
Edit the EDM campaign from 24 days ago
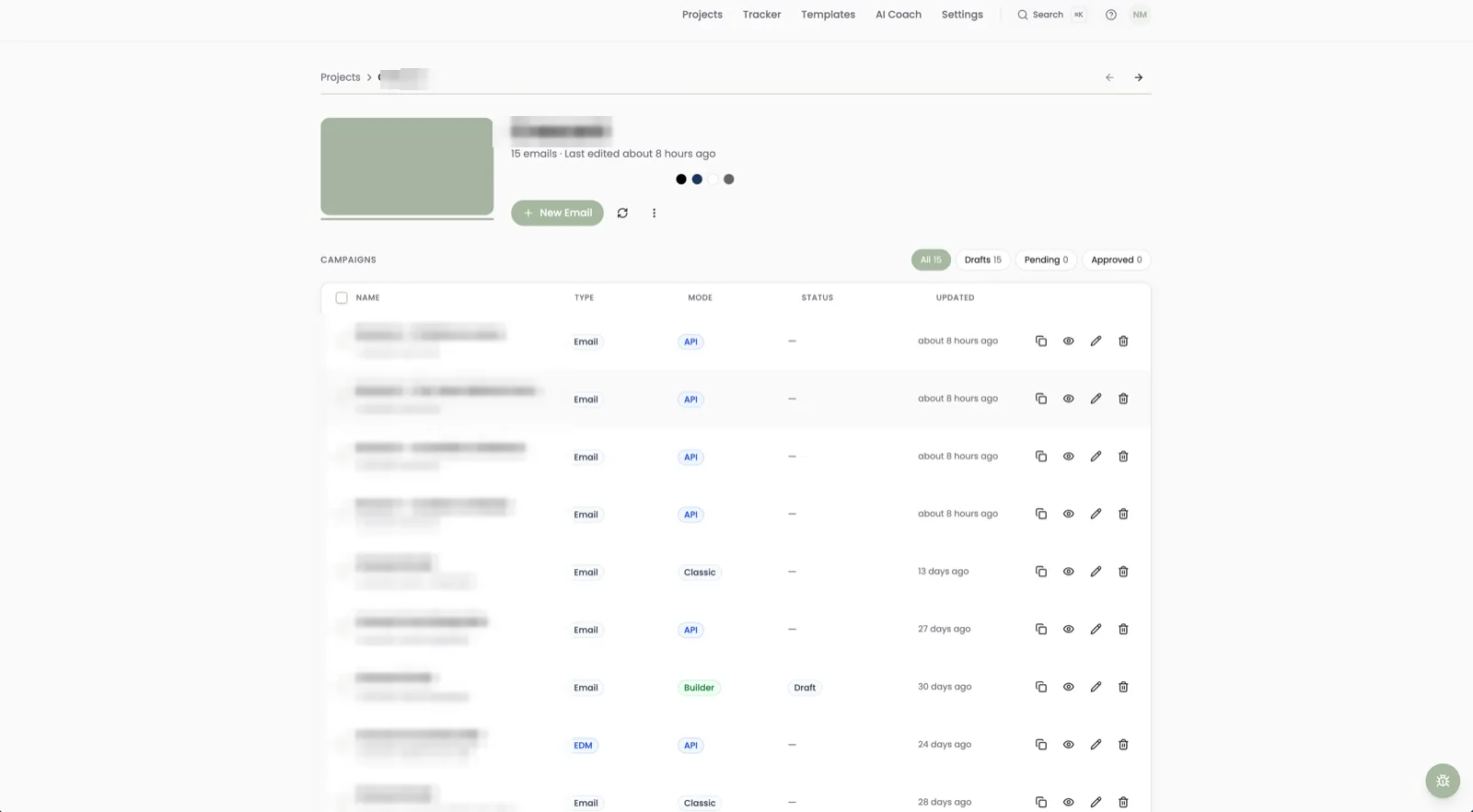pos(1096,745)
